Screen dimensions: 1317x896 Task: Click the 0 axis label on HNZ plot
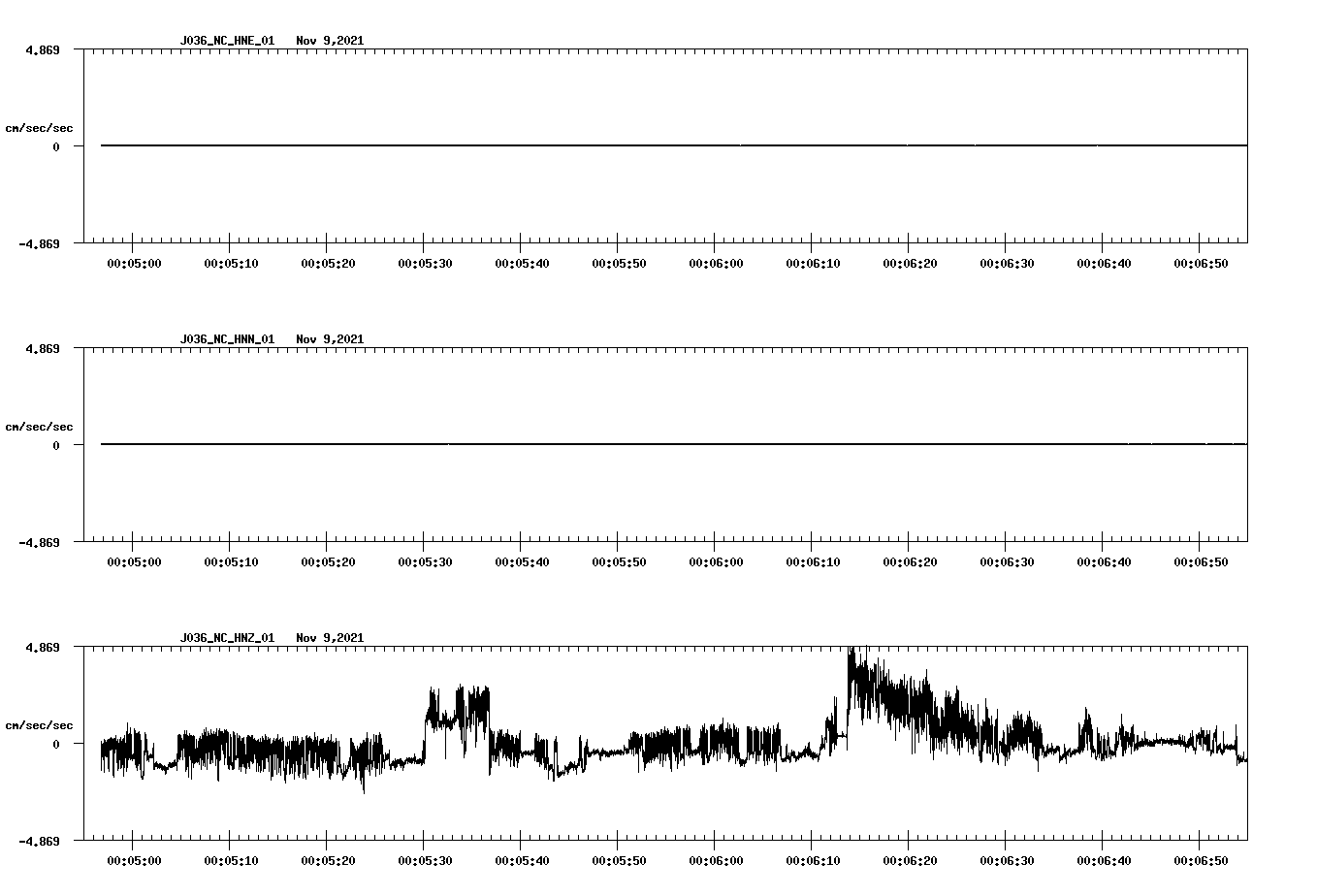[56, 745]
